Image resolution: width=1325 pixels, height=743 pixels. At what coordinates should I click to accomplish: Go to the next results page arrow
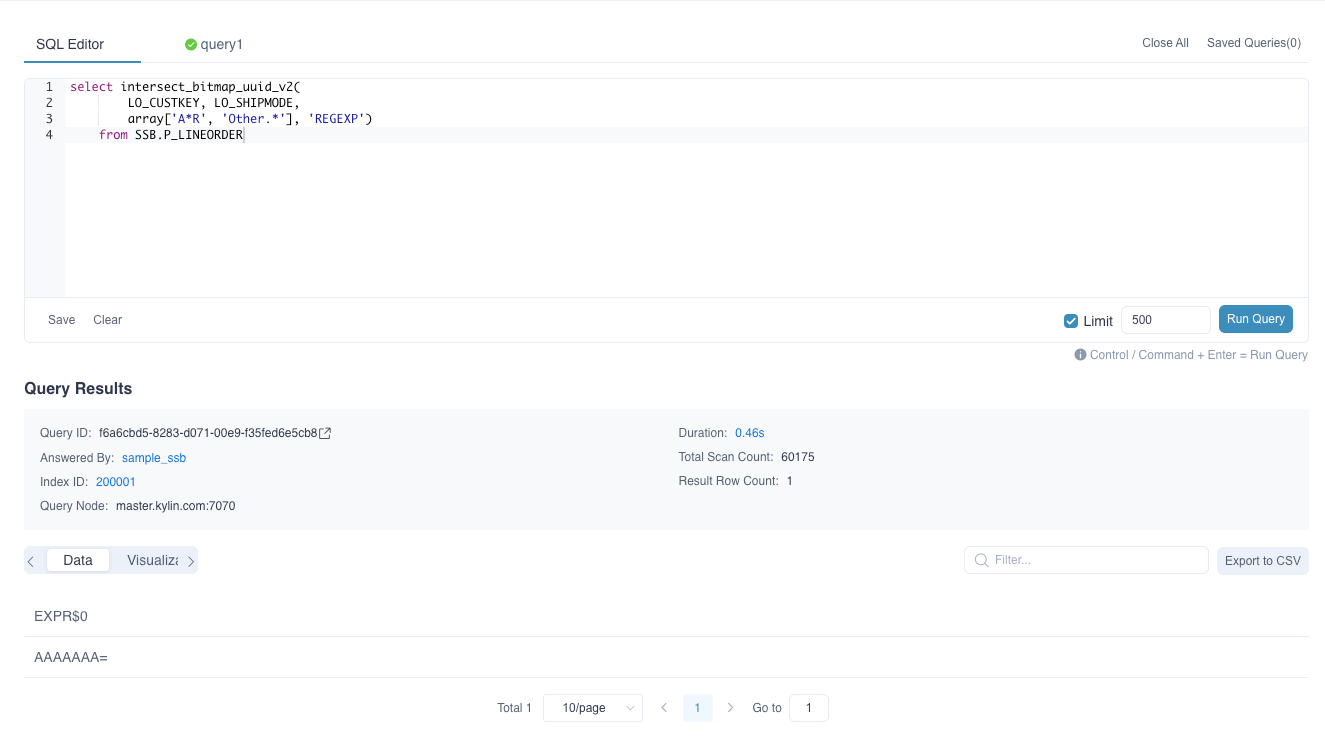[731, 708]
